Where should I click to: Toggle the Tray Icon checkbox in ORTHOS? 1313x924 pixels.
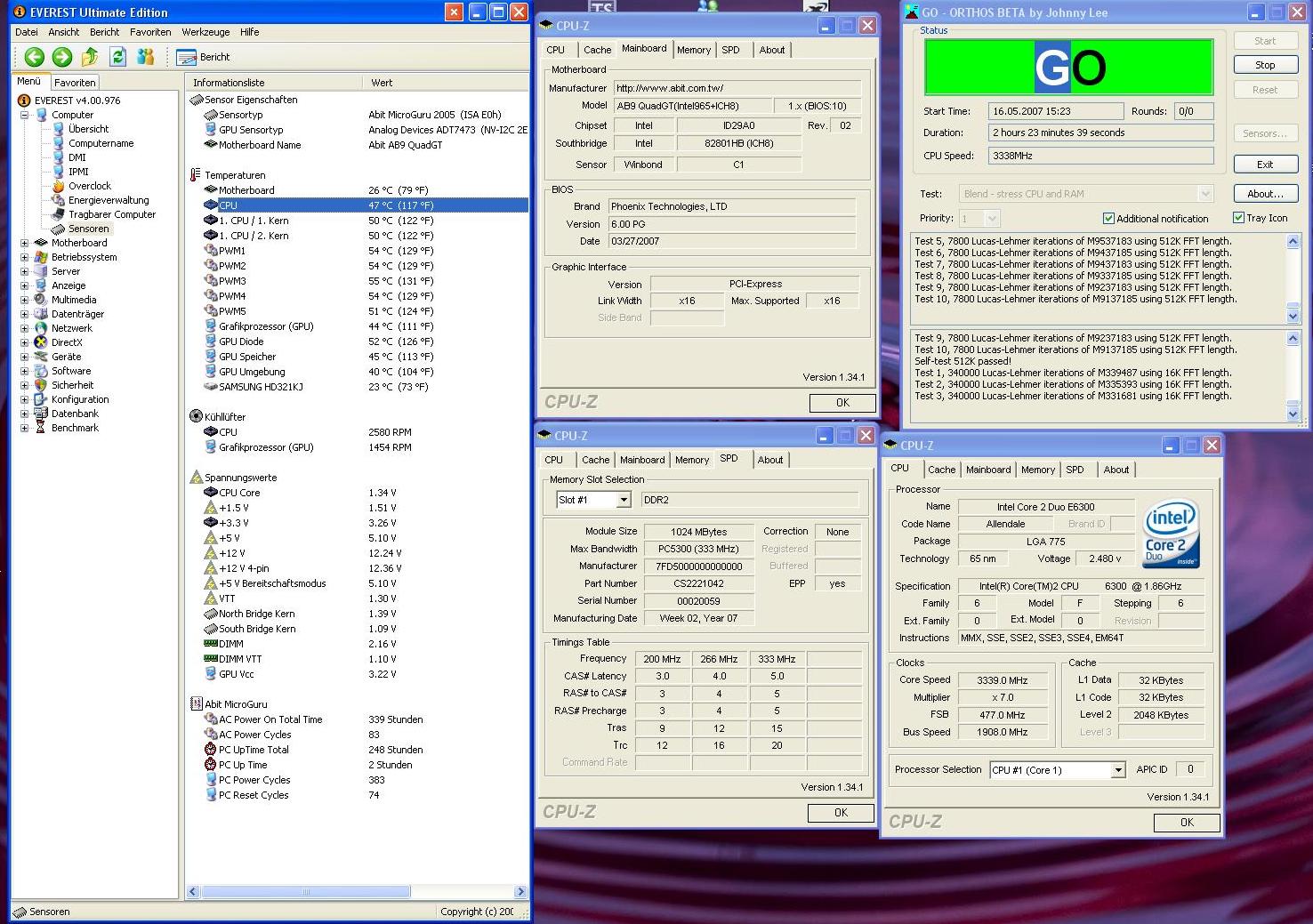(x=1238, y=217)
